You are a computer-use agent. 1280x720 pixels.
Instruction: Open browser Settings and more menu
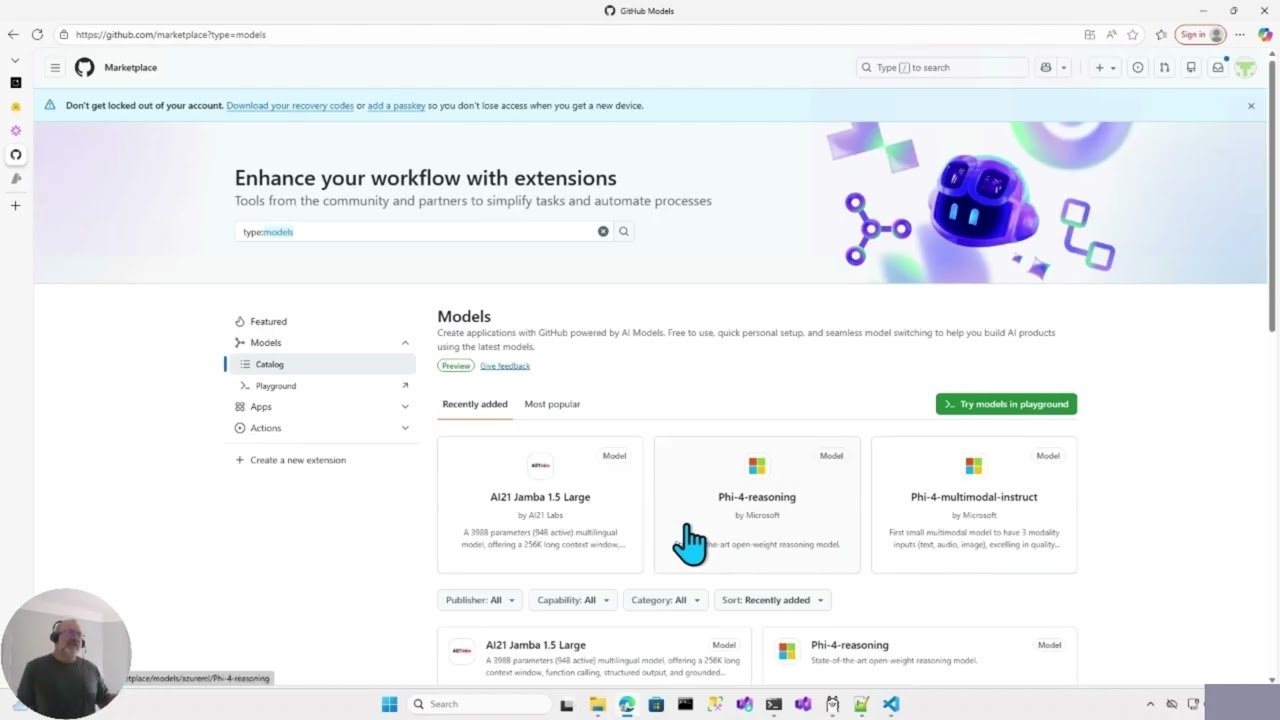click(x=1239, y=34)
